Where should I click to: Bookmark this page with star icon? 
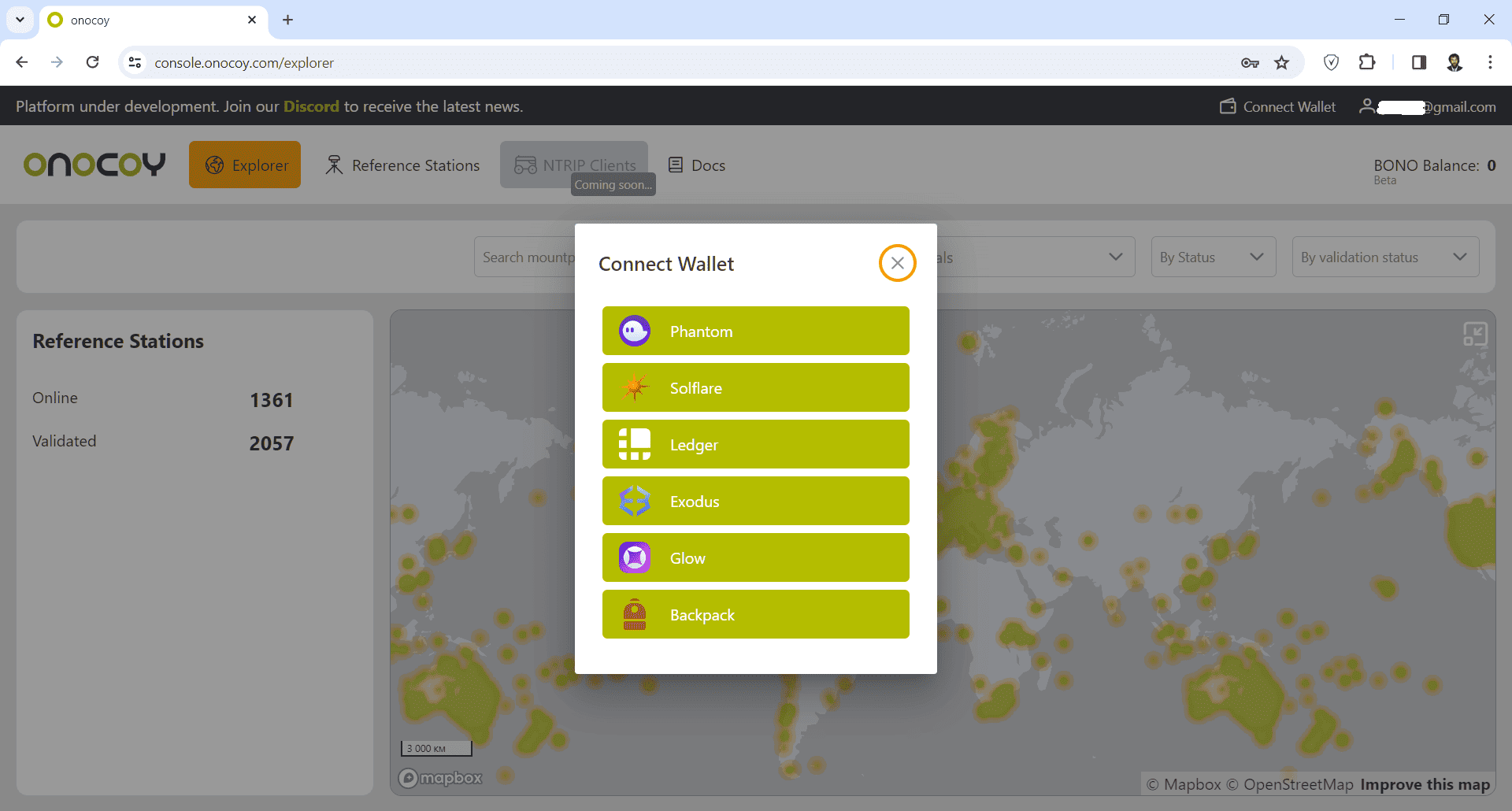click(x=1282, y=62)
